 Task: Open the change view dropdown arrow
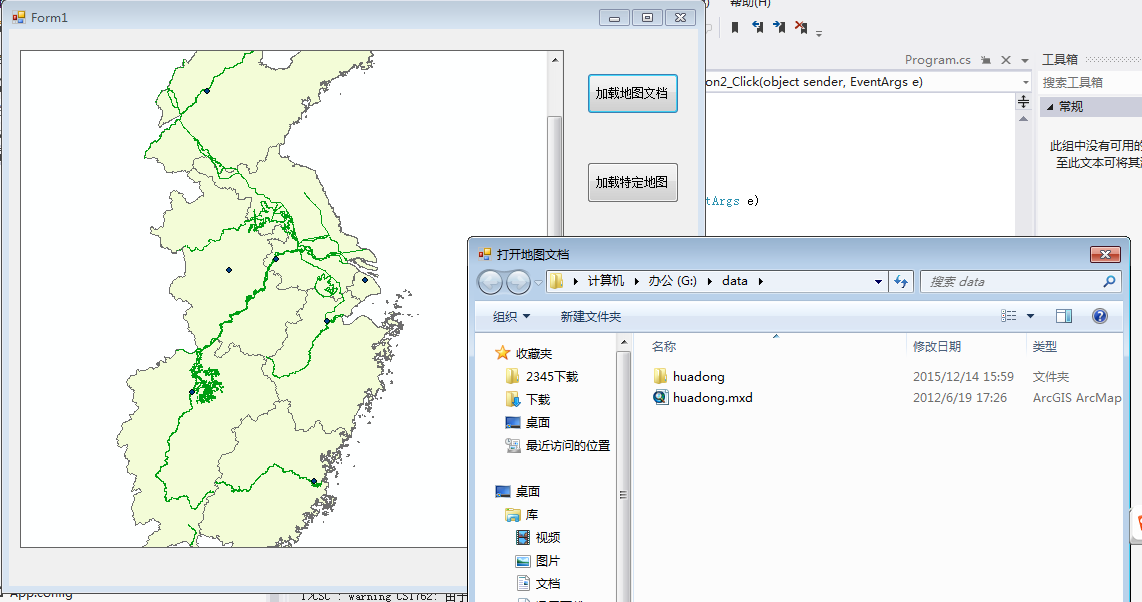[x=1031, y=316]
